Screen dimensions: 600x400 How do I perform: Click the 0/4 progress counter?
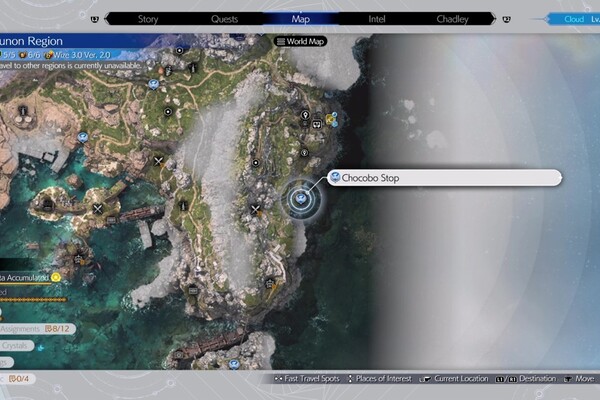18,379
